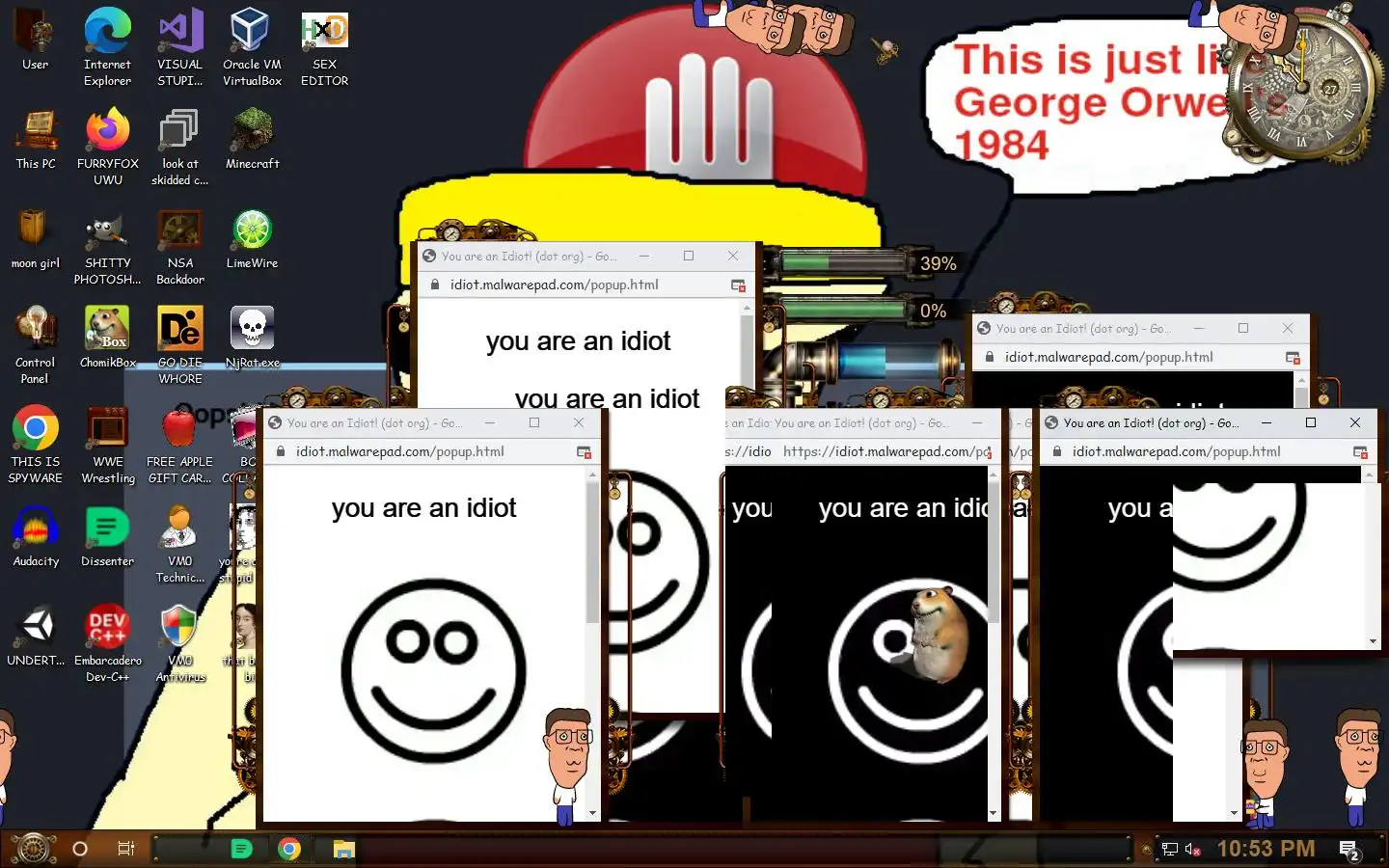The width and height of the screenshot is (1389, 868).
Task: Open SHITTY PHOTOSH... GIMP shortcut
Action: [x=107, y=247]
